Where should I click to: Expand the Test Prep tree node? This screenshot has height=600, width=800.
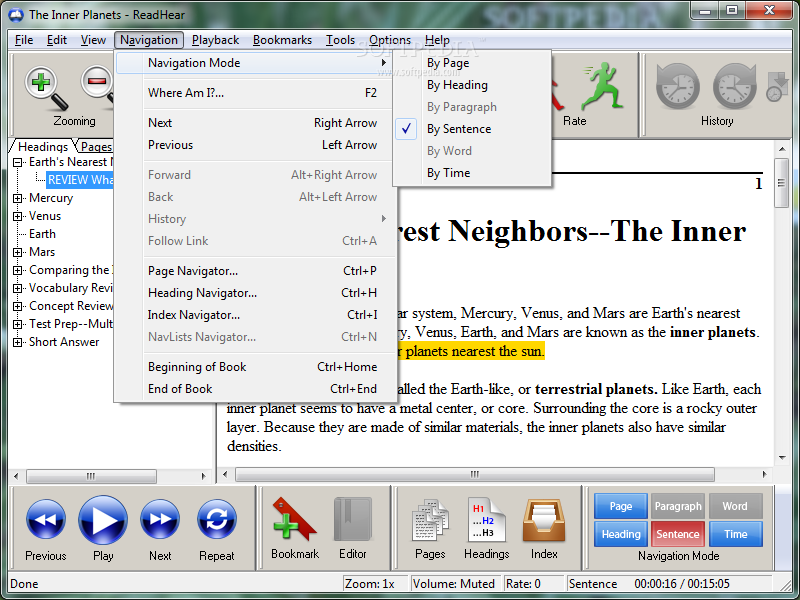pos(18,324)
